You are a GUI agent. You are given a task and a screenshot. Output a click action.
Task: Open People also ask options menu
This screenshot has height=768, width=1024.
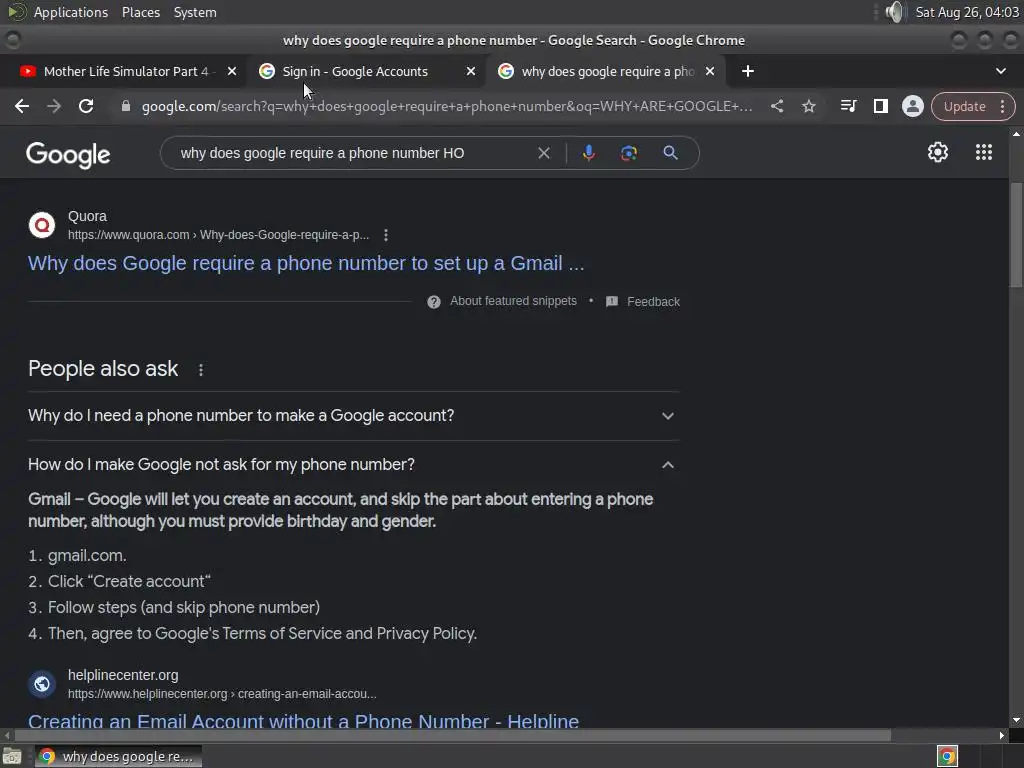point(200,370)
